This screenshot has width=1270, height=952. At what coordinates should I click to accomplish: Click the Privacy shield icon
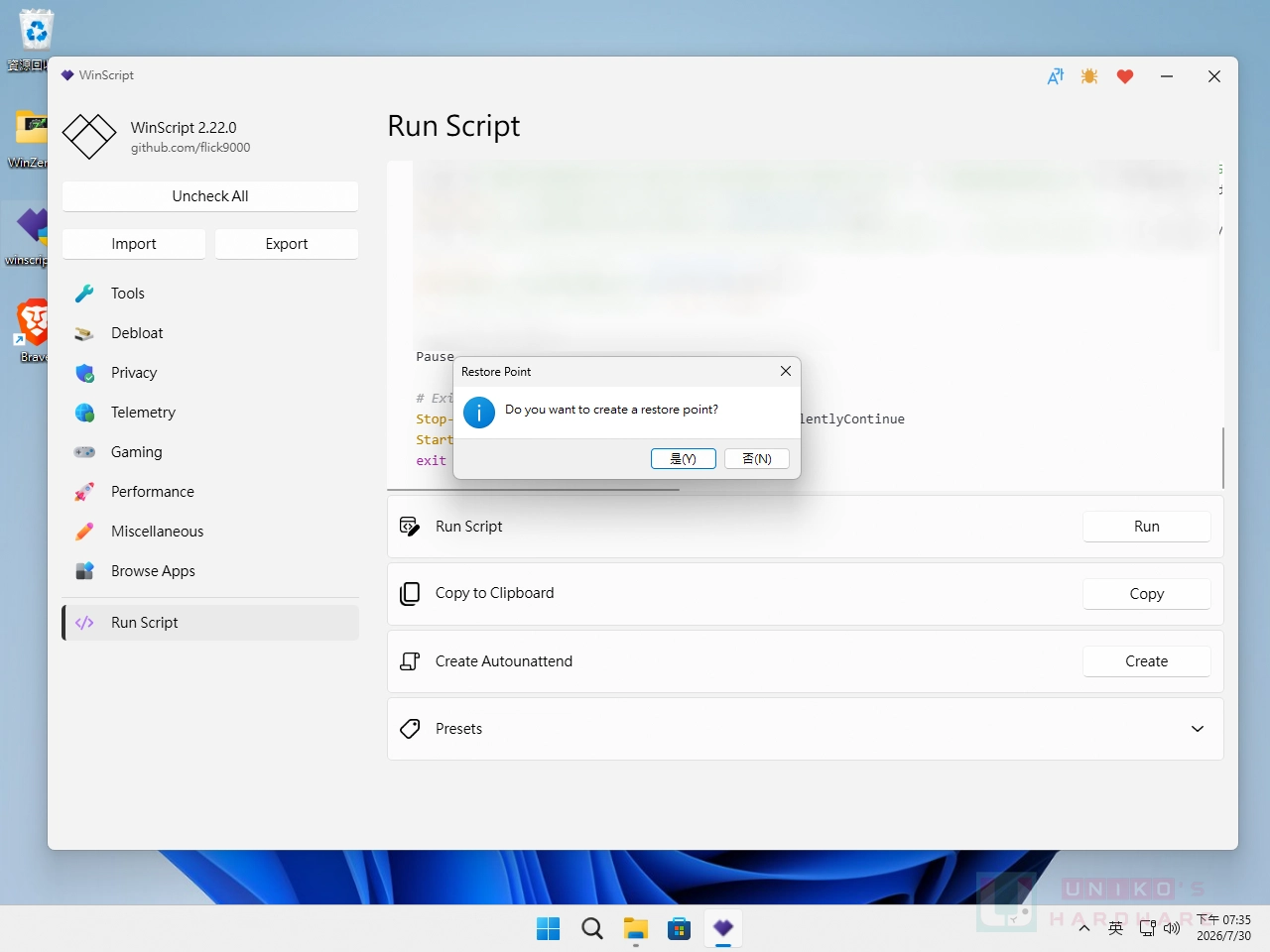pyautogui.click(x=84, y=373)
